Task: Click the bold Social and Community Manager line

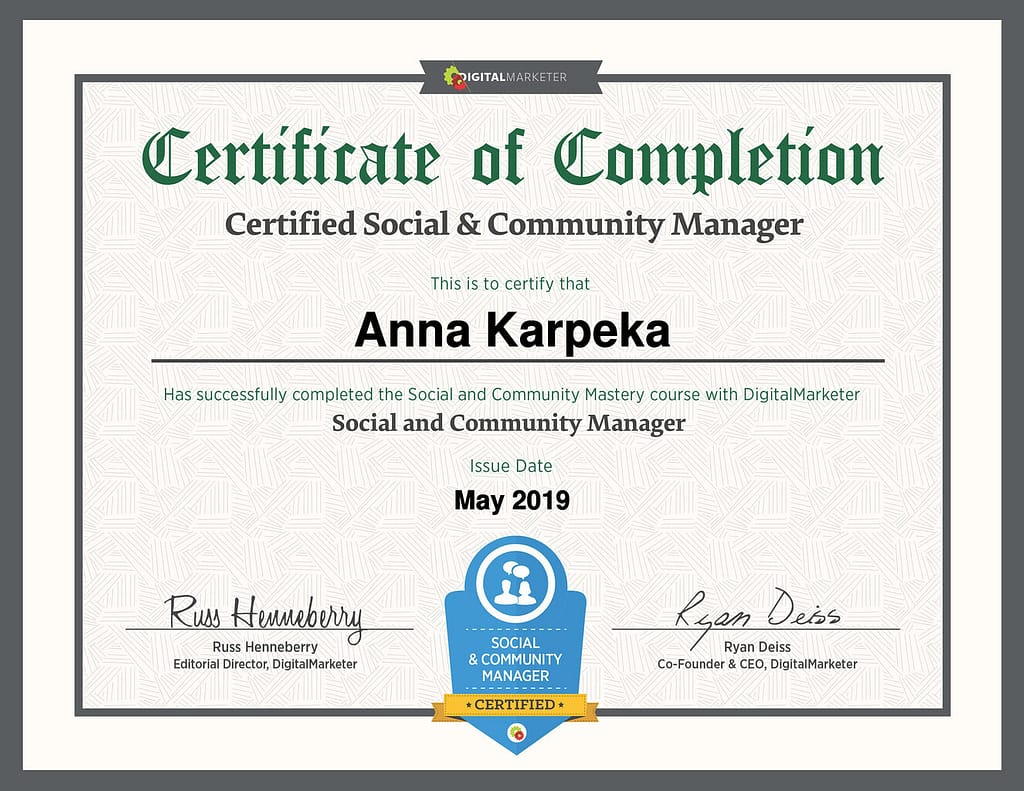Action: pos(508,423)
